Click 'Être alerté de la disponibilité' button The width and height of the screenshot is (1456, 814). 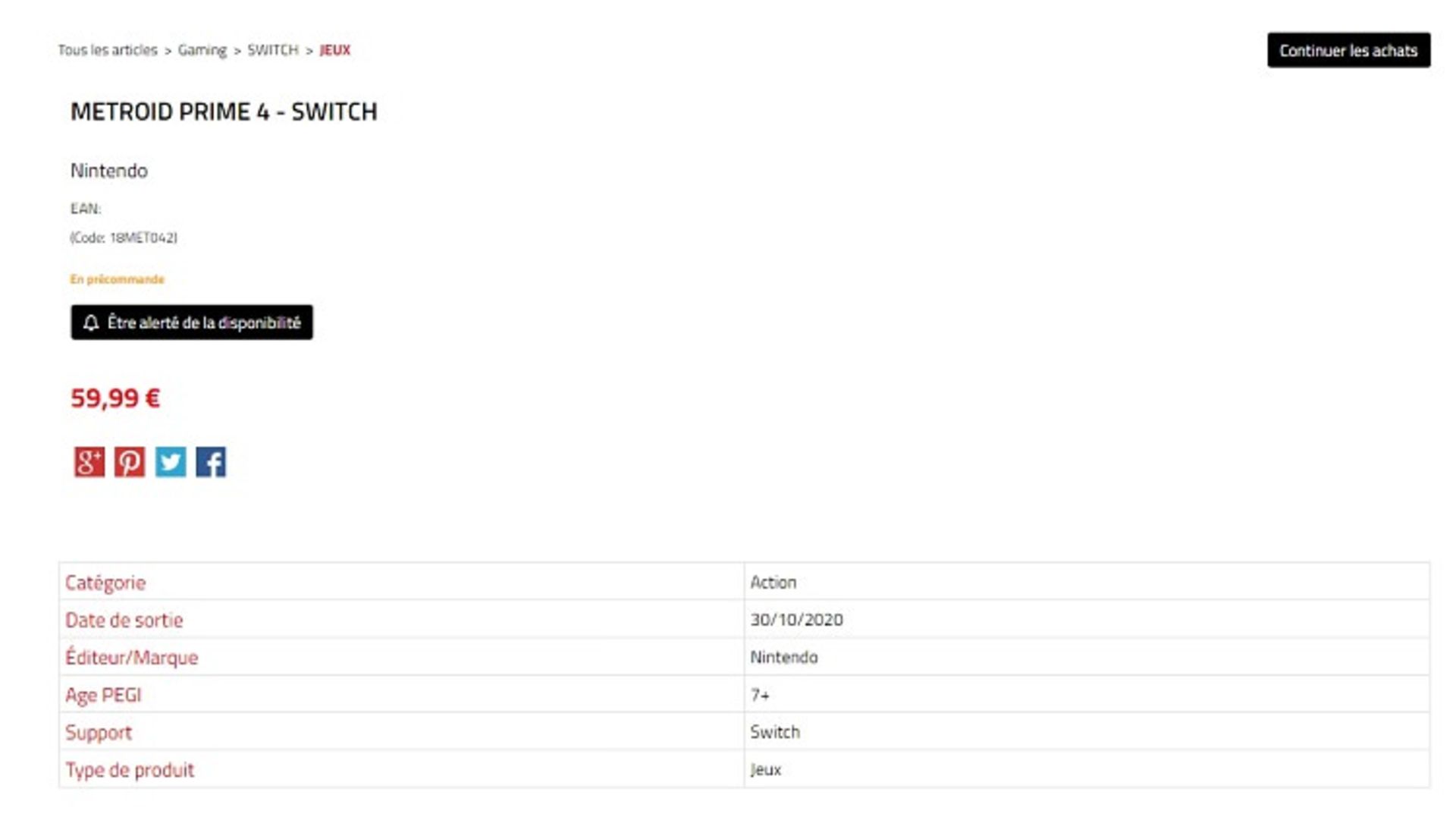tap(192, 322)
